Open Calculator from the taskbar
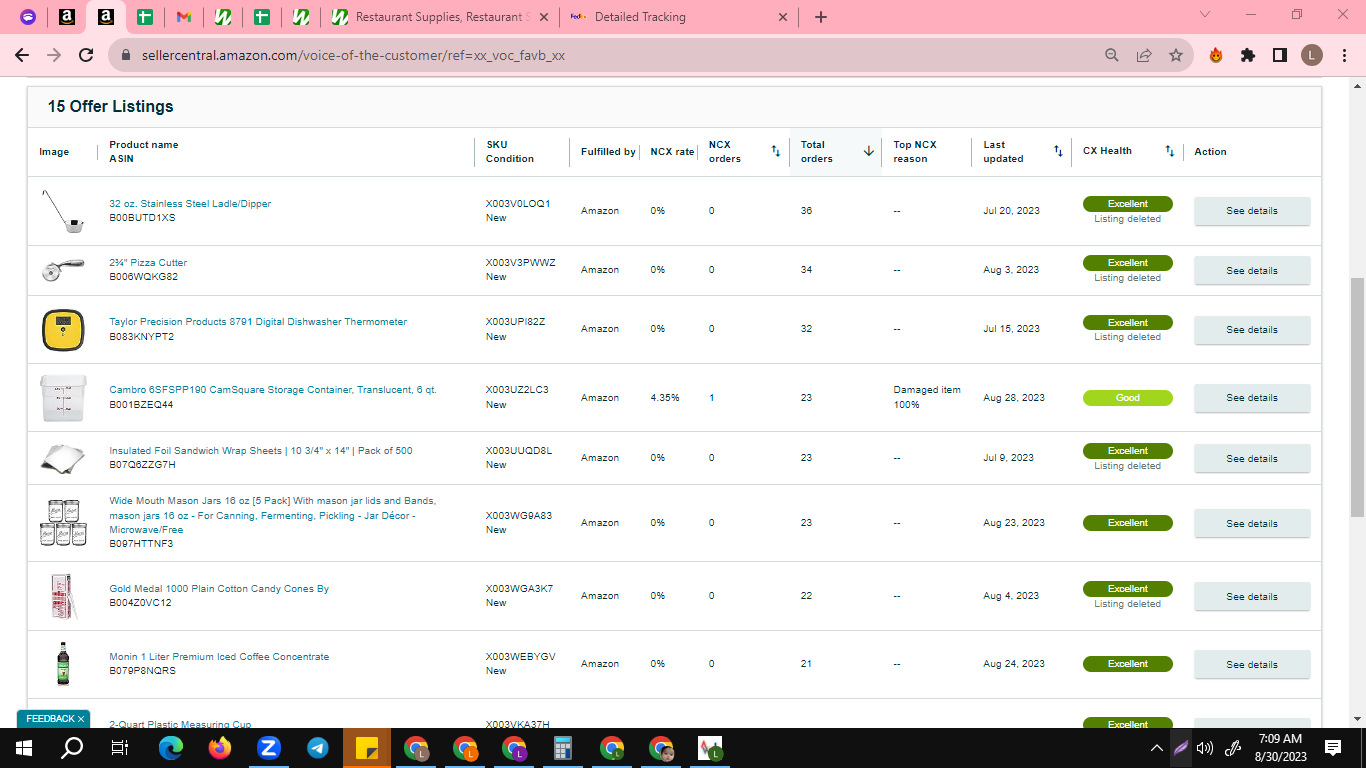1366x768 pixels. pyautogui.click(x=562, y=747)
